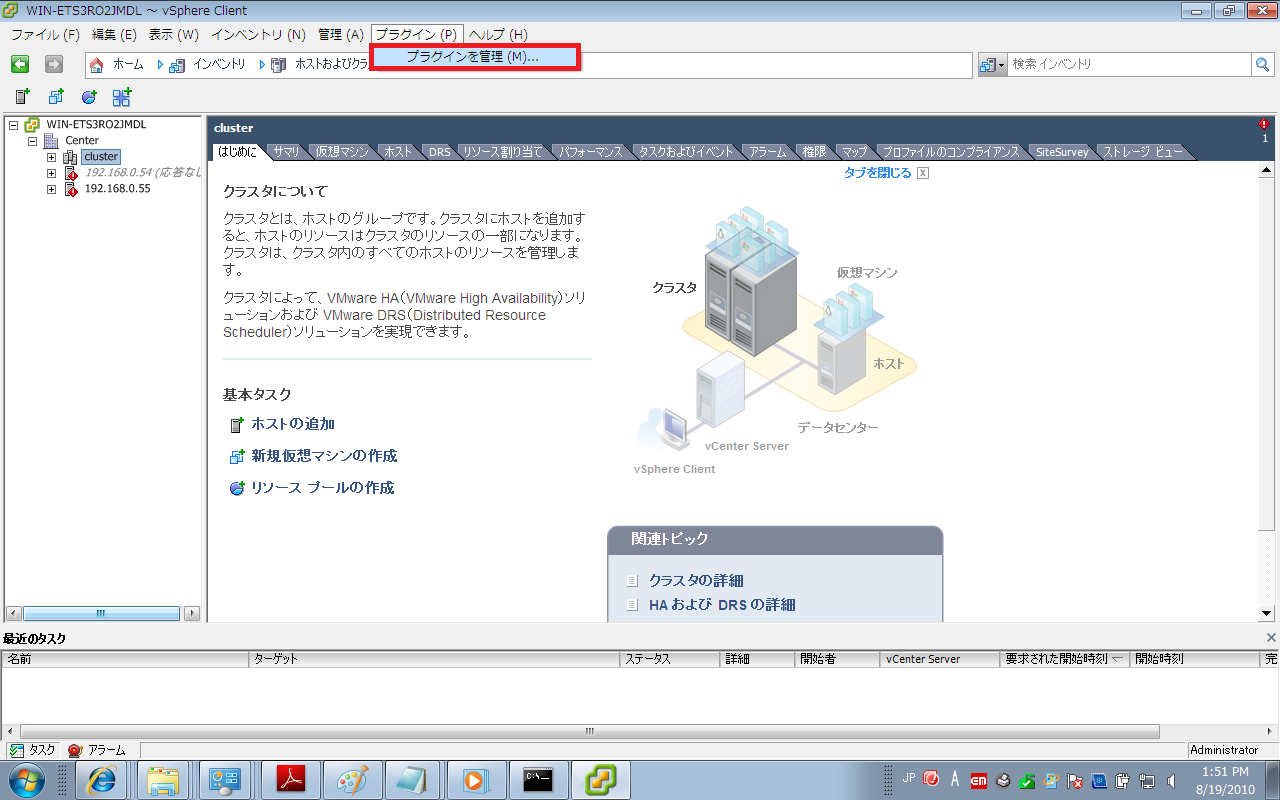Click the gray forward navigation arrow

point(54,64)
